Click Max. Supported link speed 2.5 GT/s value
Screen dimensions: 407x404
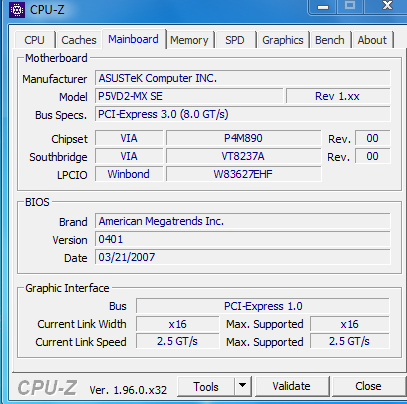point(350,342)
